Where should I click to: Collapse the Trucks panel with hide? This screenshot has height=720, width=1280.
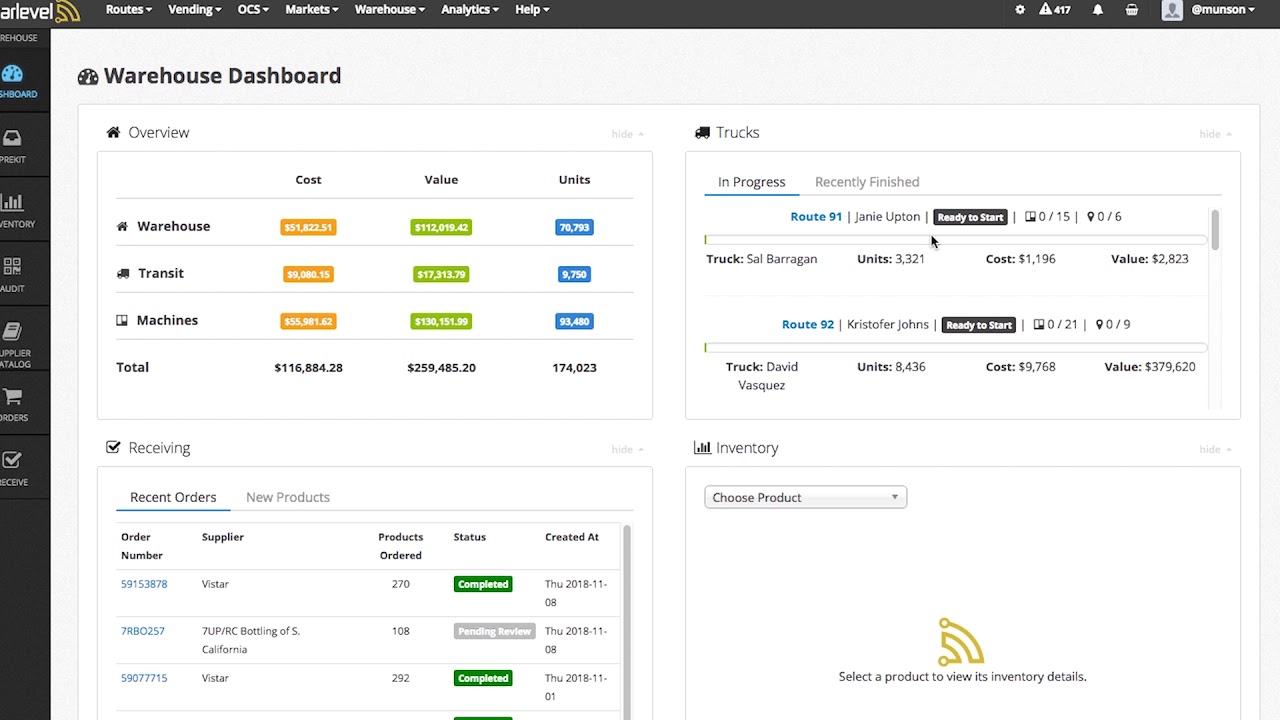click(x=1215, y=134)
